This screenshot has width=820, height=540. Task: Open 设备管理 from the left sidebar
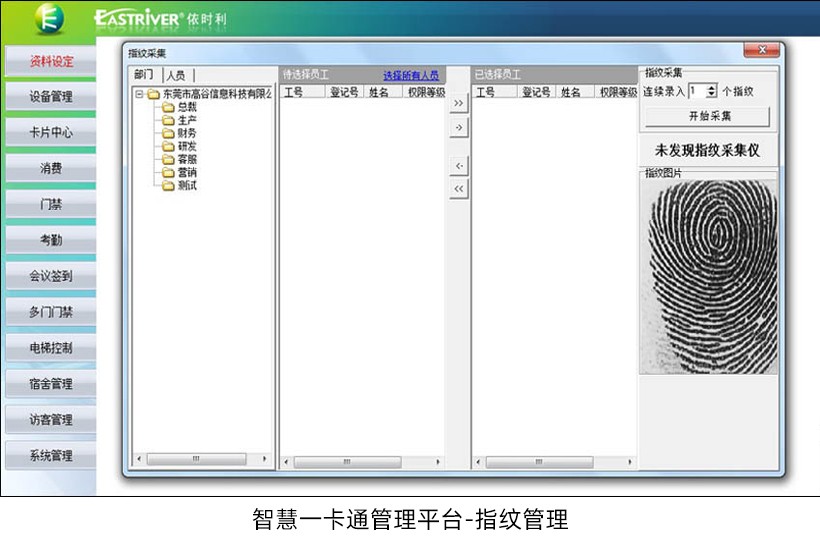pos(50,97)
